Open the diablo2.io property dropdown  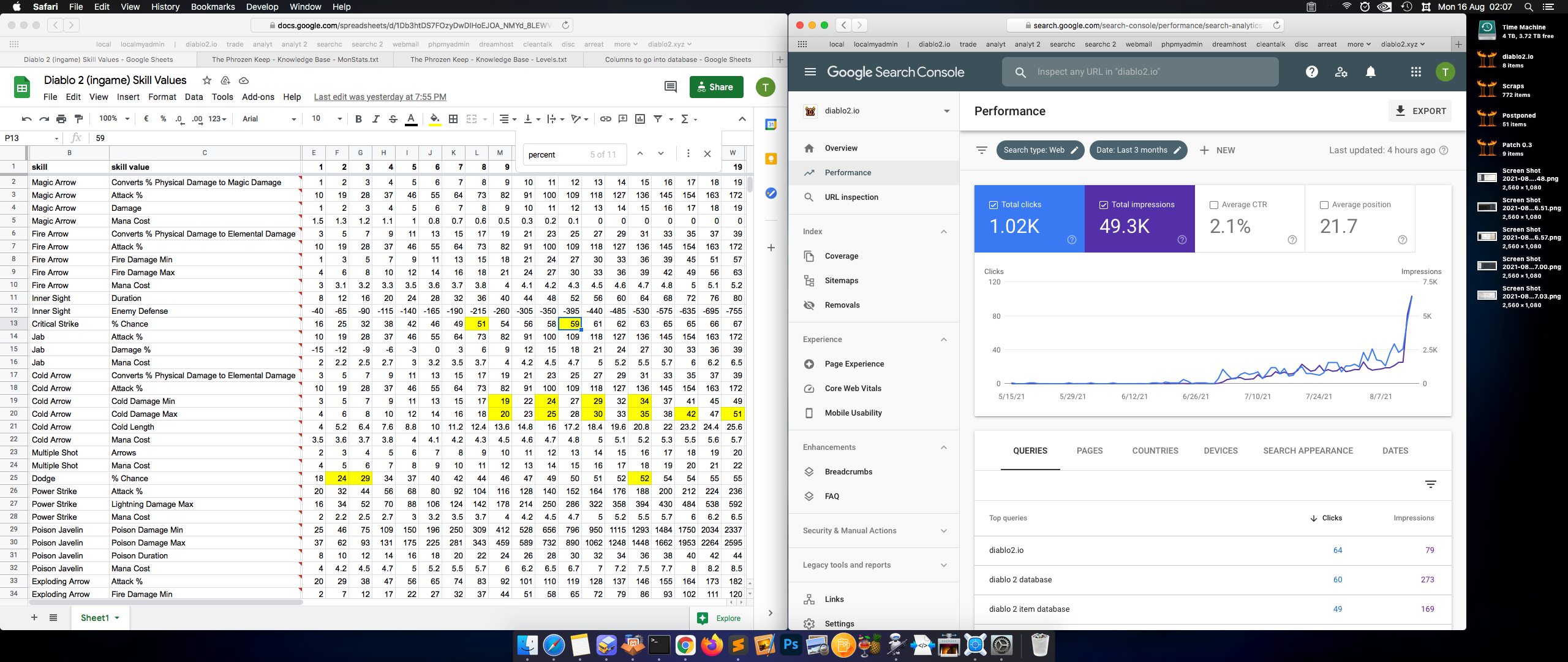point(947,111)
